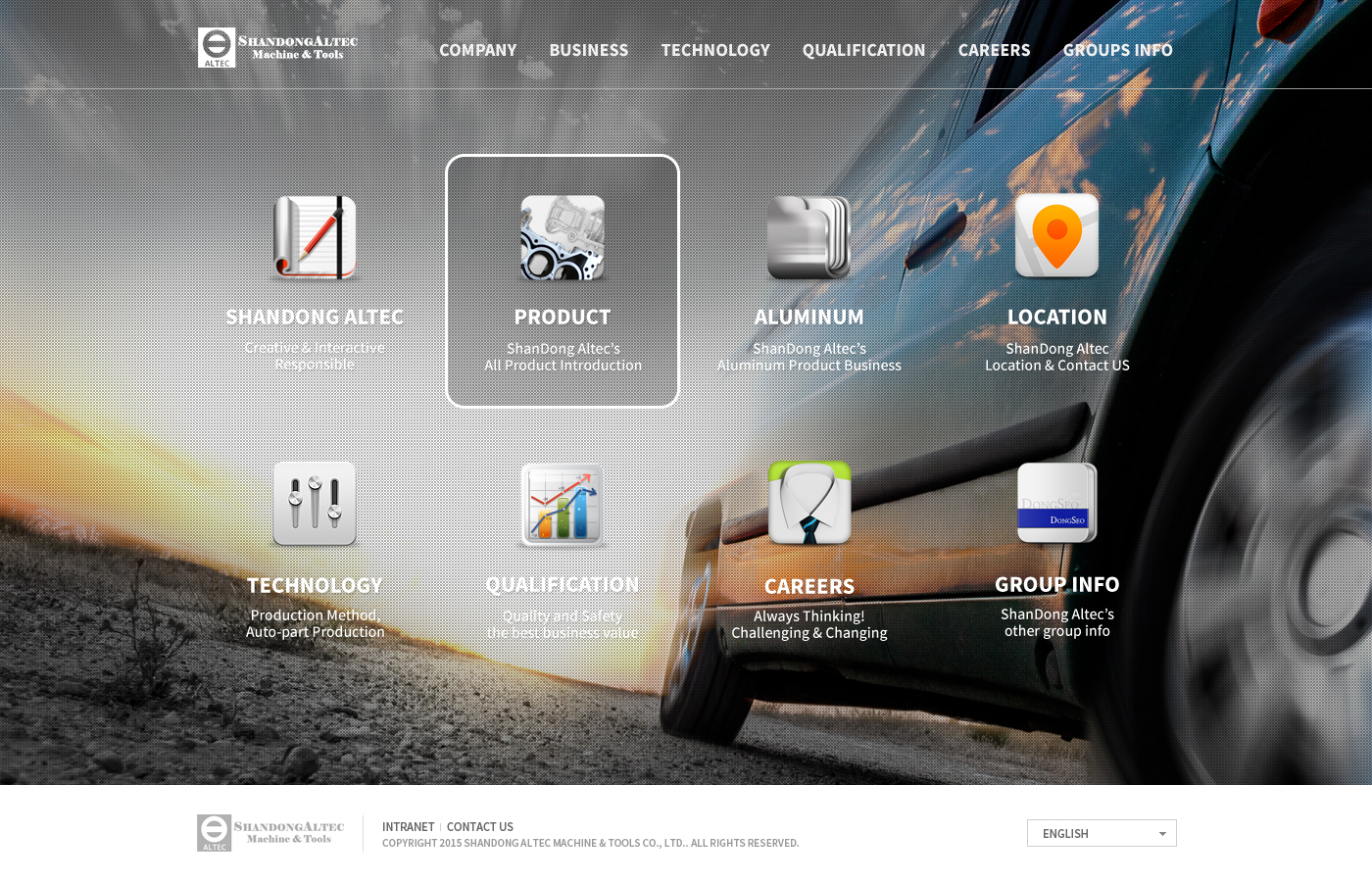The height and width of the screenshot is (883, 1372).
Task: Click the Qualification bar chart icon
Action: tap(563, 505)
